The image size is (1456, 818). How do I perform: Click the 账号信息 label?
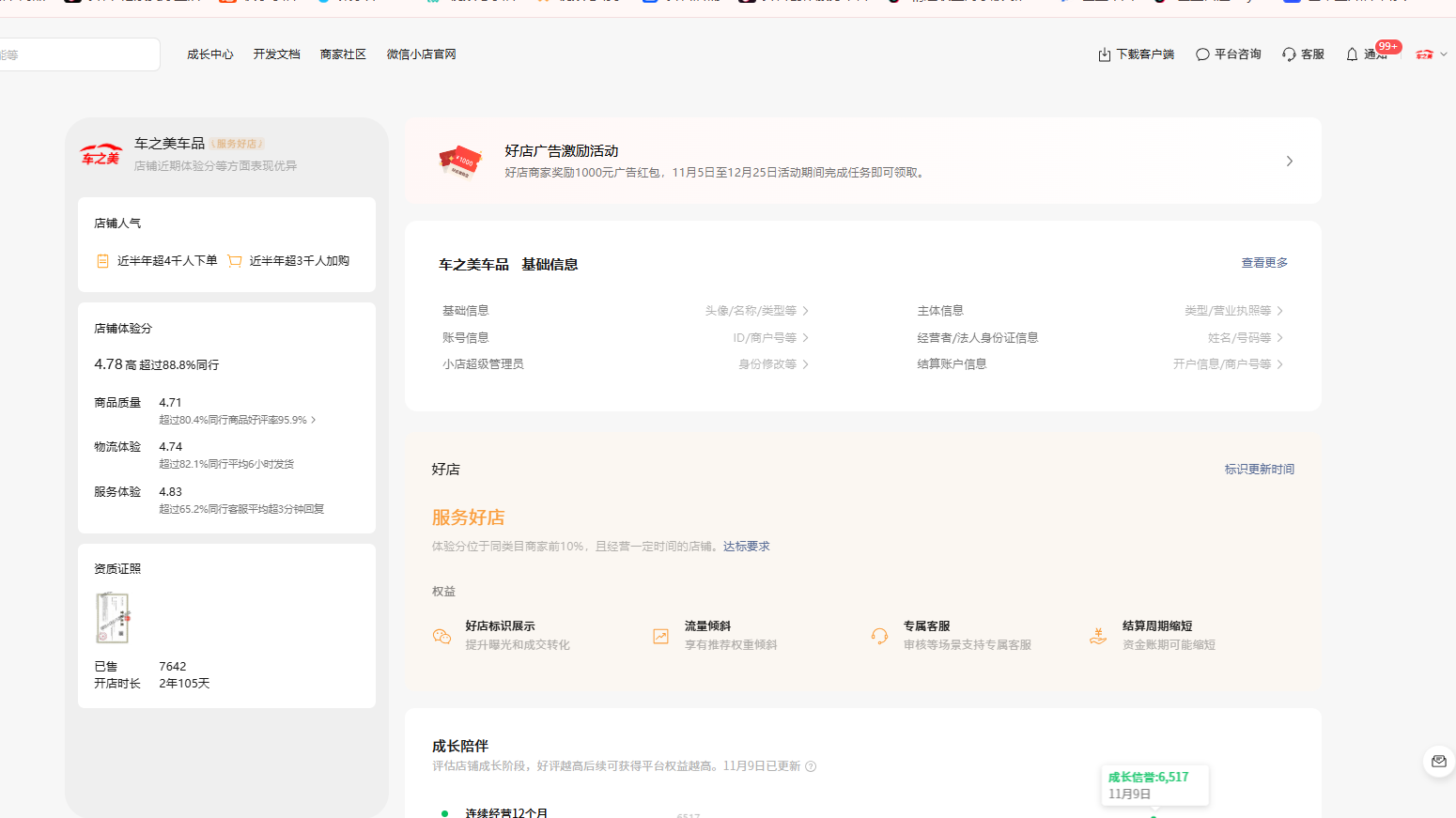click(x=466, y=338)
